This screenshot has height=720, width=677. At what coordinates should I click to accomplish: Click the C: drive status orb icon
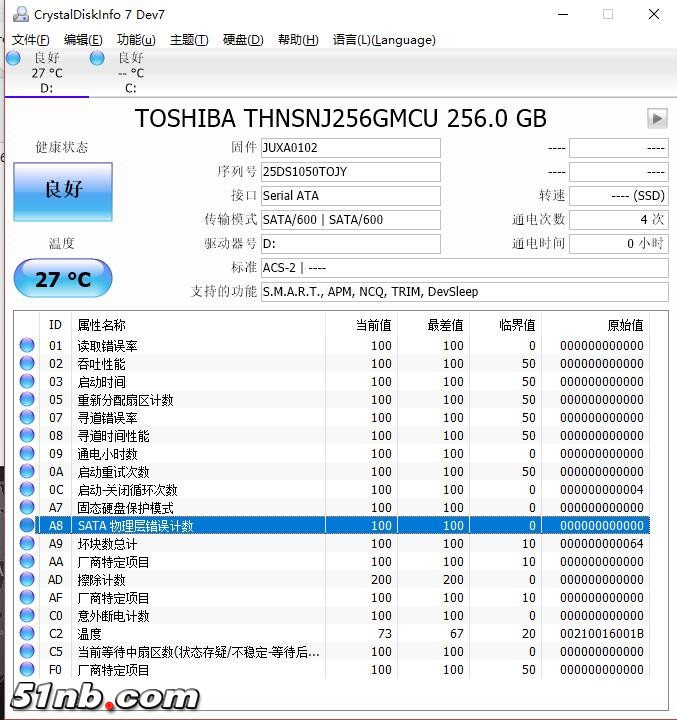click(97, 58)
